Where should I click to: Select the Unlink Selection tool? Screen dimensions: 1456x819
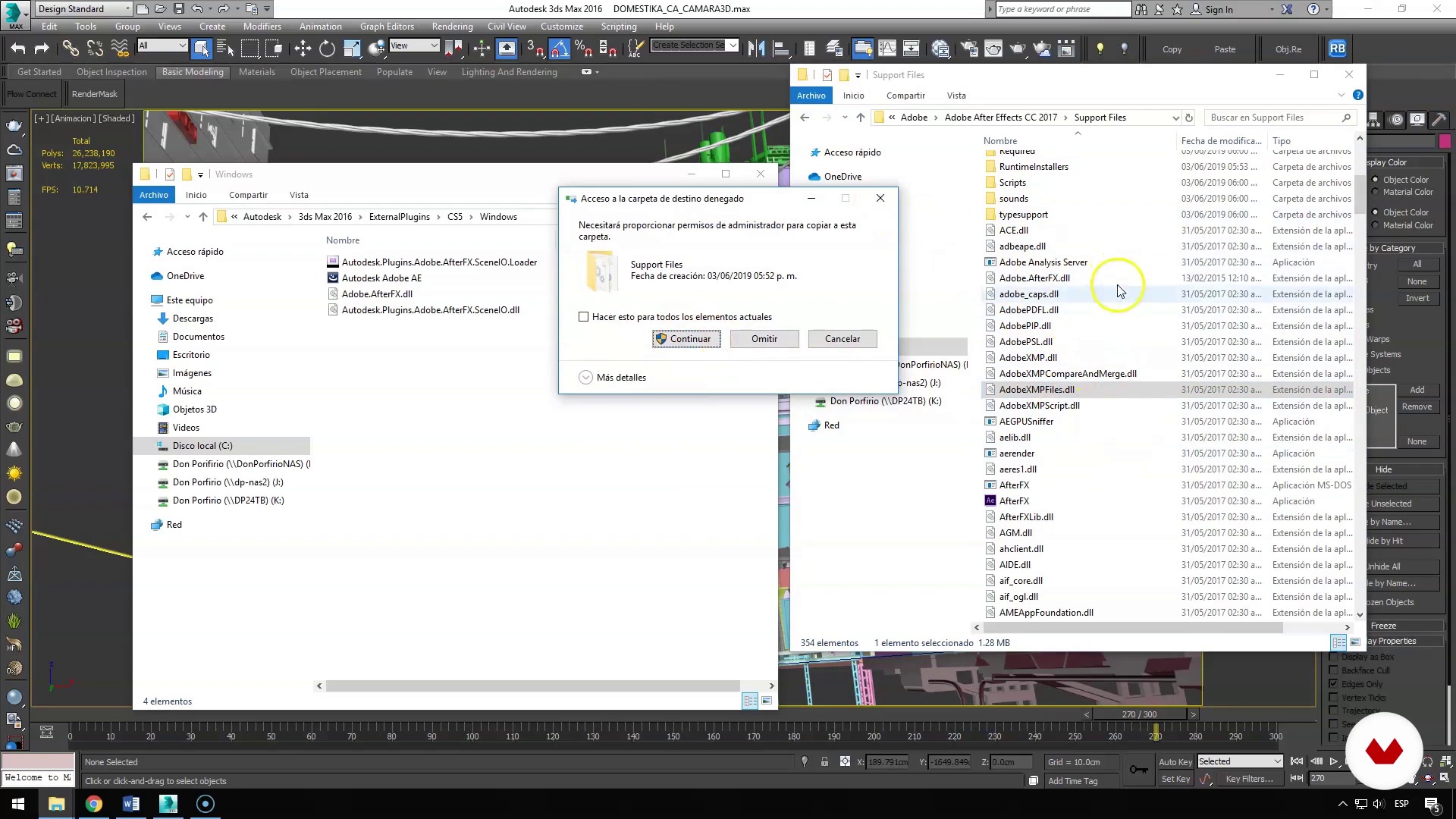(95, 49)
